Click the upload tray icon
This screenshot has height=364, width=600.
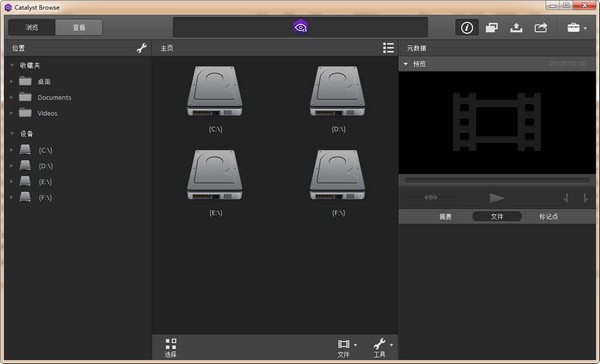coord(516,28)
